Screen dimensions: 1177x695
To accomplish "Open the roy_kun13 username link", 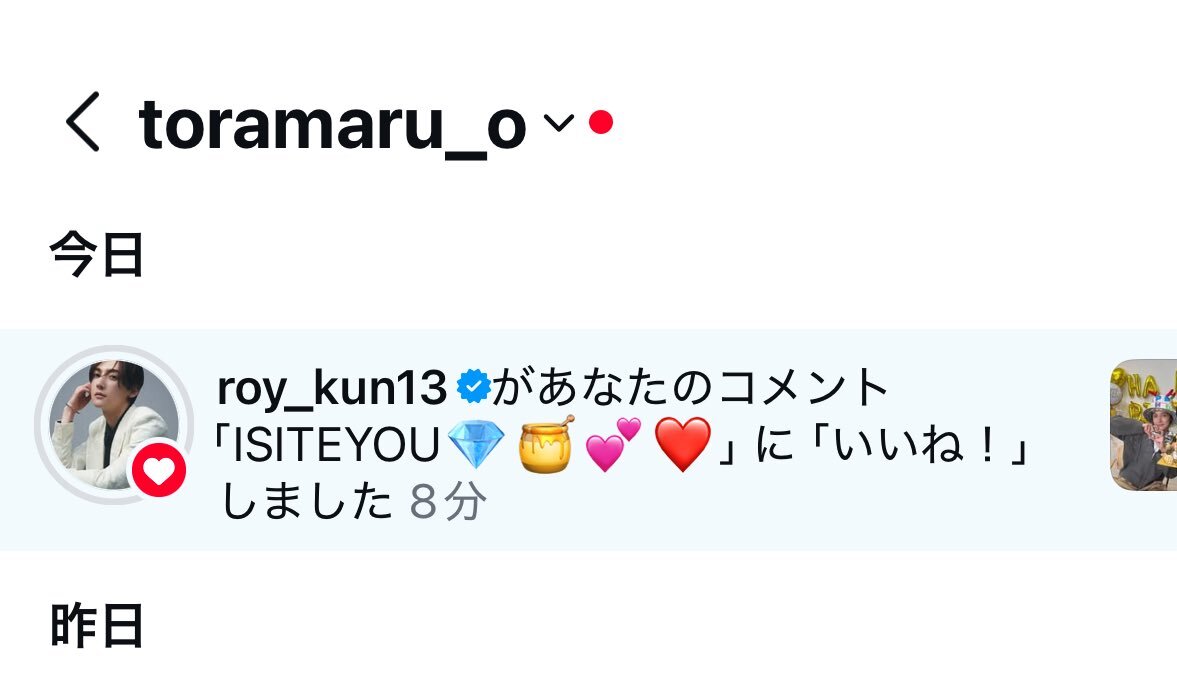I will tap(332, 389).
